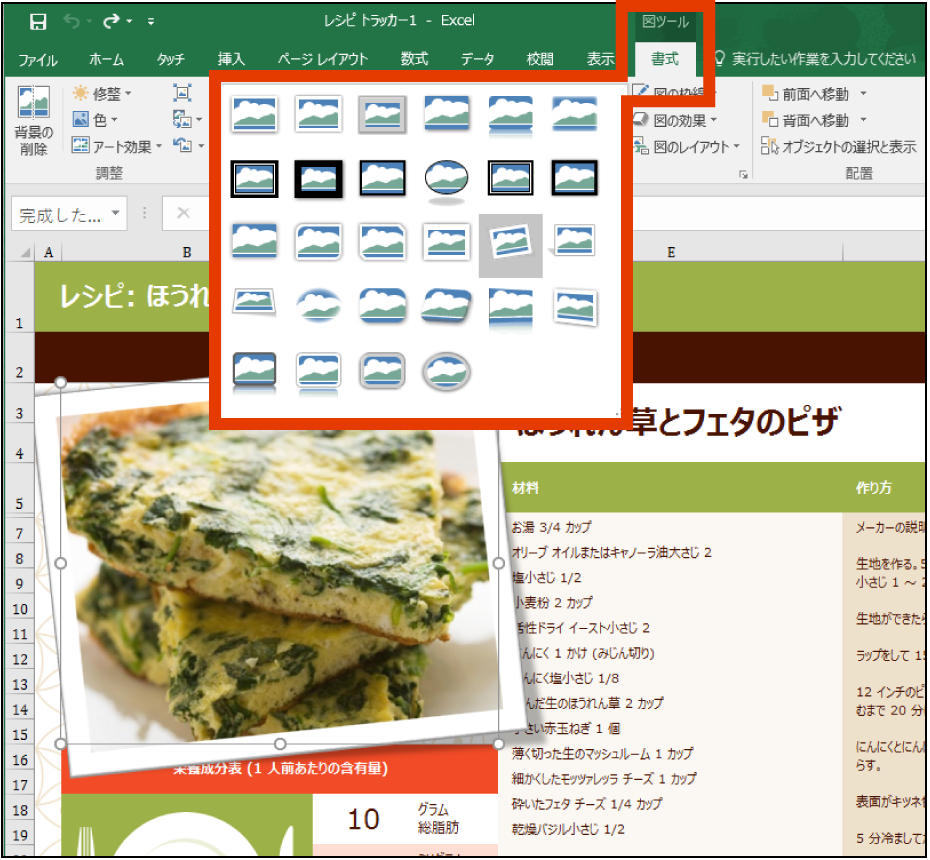Click オブジェクトの選択と表示
Image resolution: width=930 pixels, height=860 pixels.
click(x=839, y=146)
